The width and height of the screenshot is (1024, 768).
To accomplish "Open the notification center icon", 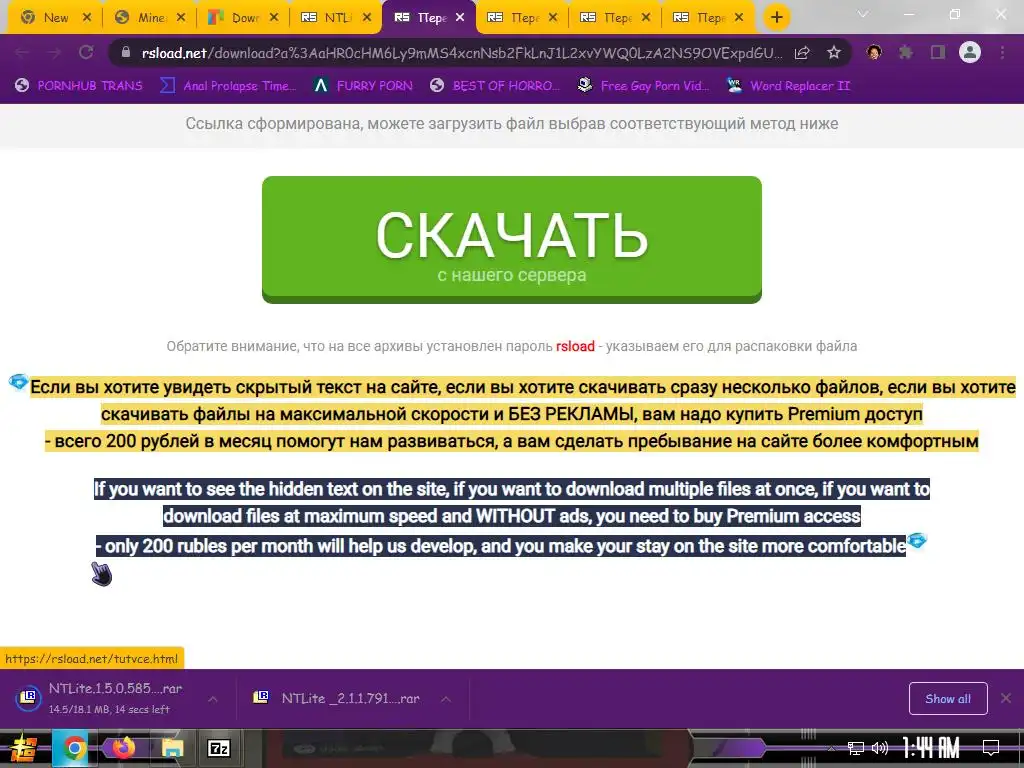I will pos(991,748).
